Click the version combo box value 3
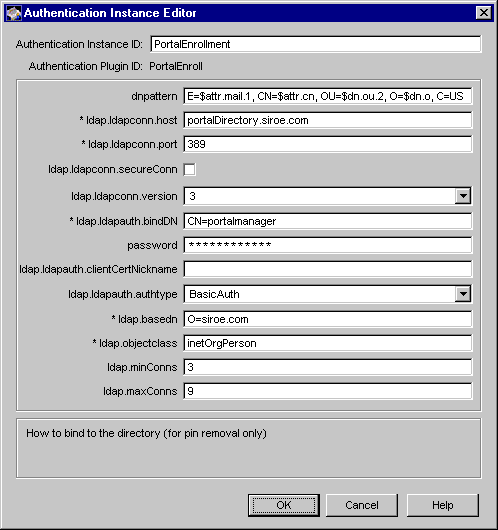This screenshot has height=530, width=498. [192, 196]
